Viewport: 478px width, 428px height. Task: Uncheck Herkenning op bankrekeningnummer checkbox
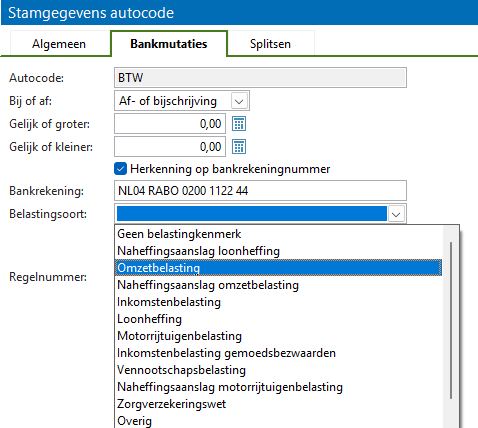(x=120, y=169)
